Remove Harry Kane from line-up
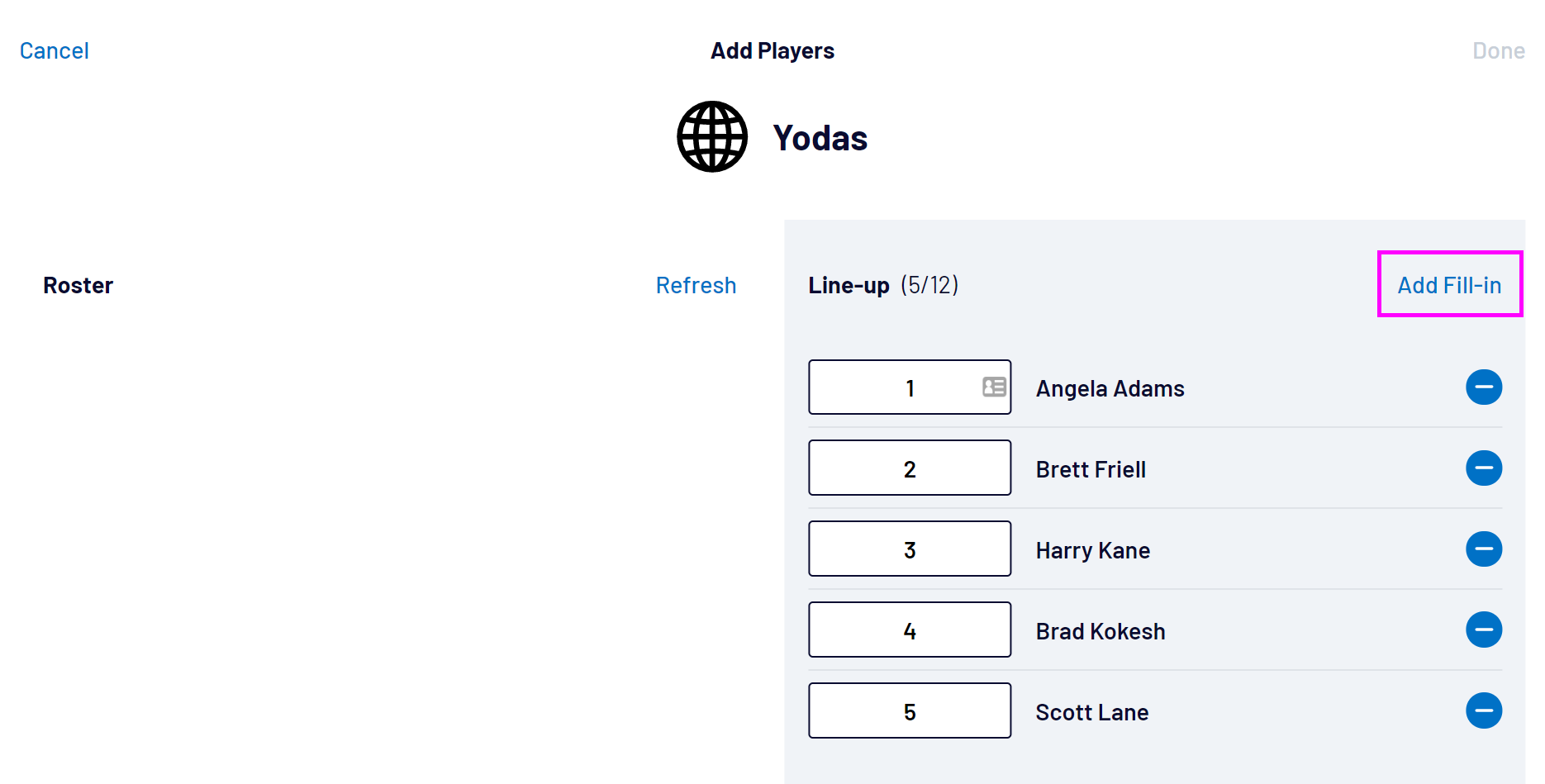This screenshot has width=1545, height=784. pos(1483,549)
